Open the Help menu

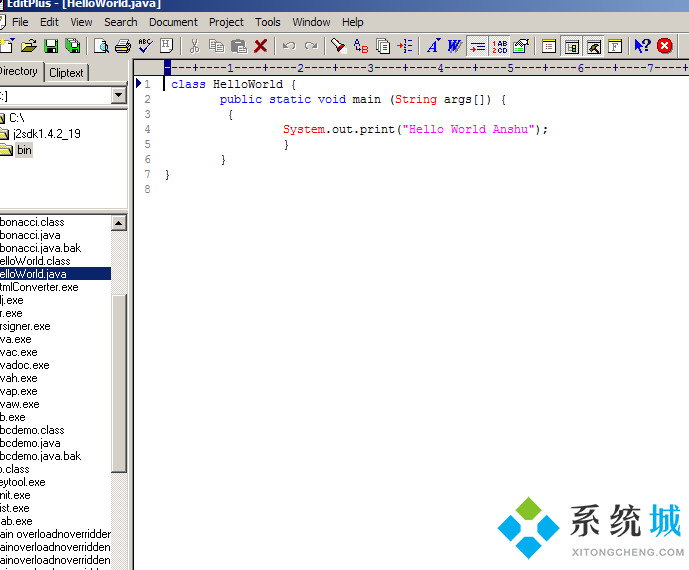coord(352,22)
